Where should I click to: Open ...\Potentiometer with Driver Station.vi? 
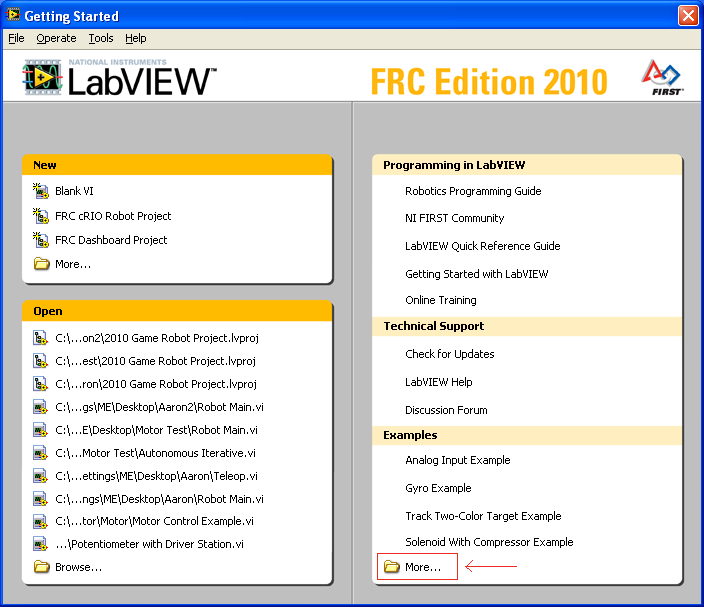(150, 544)
